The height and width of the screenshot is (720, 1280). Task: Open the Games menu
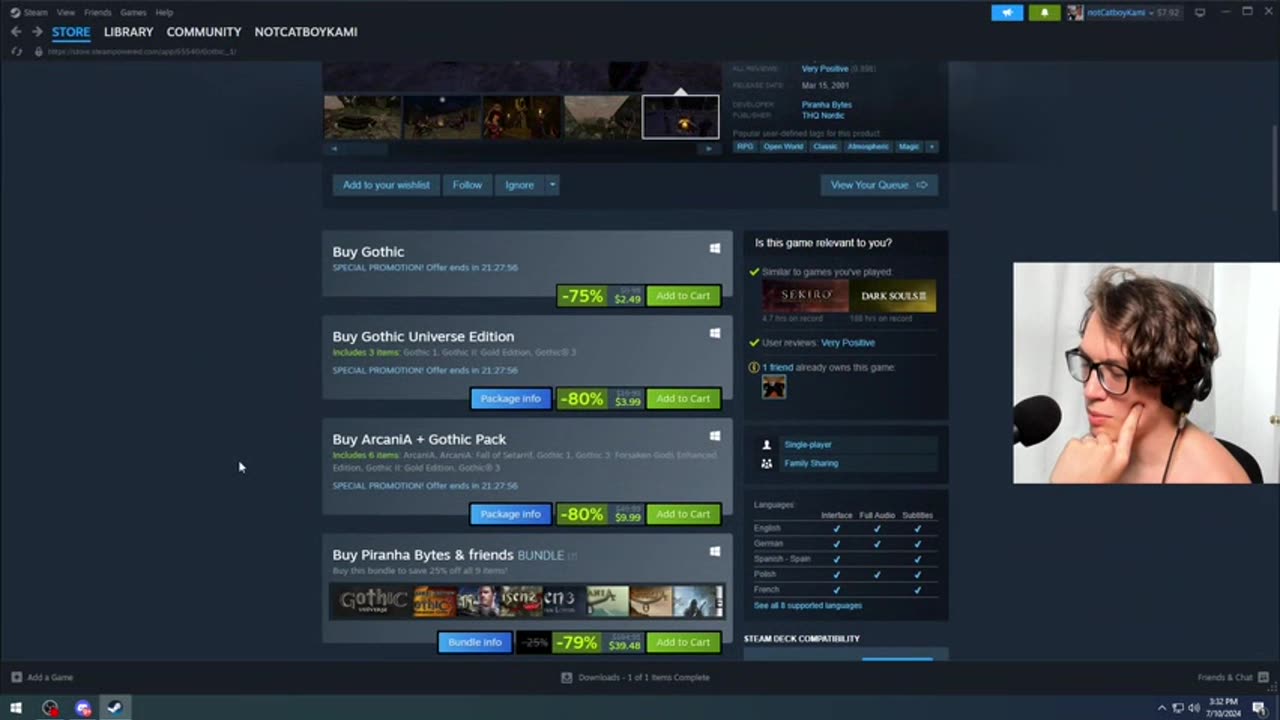[x=133, y=12]
